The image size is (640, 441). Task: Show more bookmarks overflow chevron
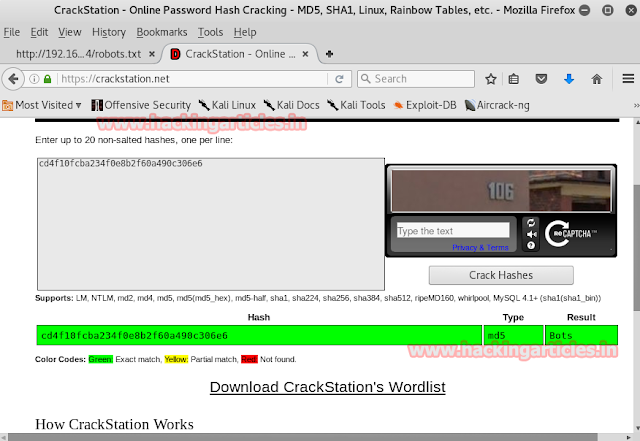click(636, 105)
